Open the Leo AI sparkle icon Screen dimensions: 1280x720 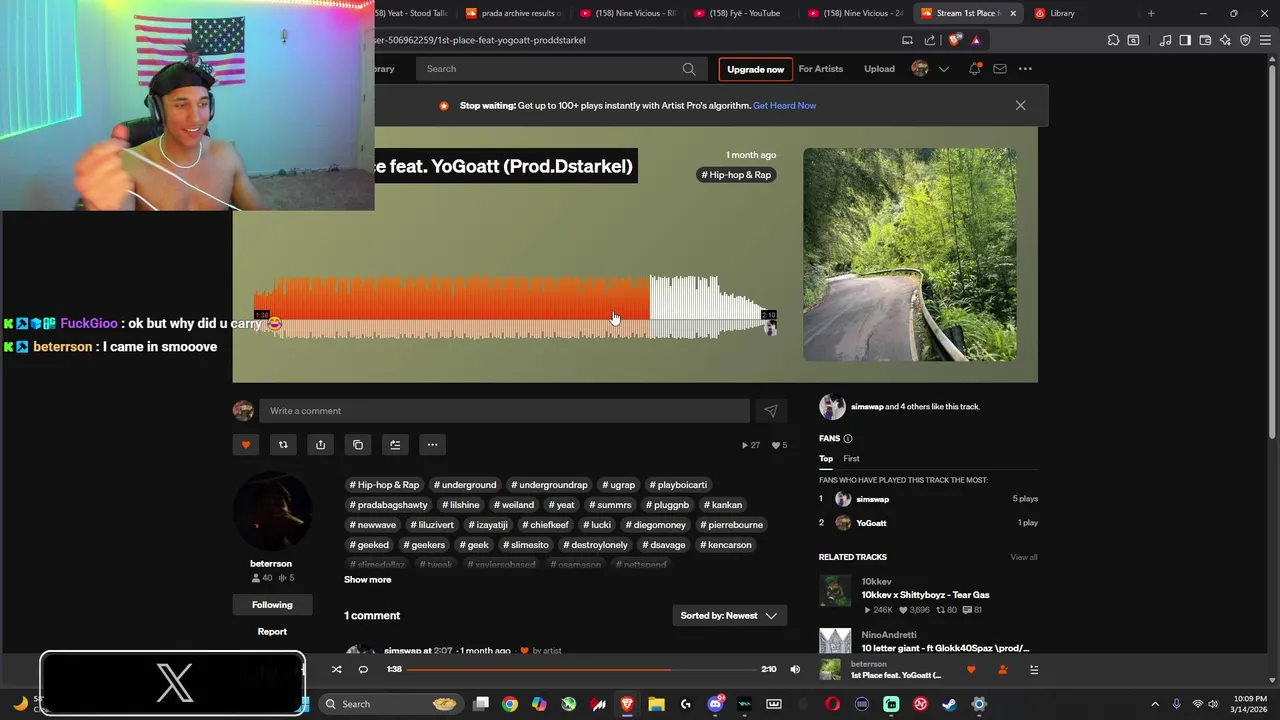click(1225, 40)
